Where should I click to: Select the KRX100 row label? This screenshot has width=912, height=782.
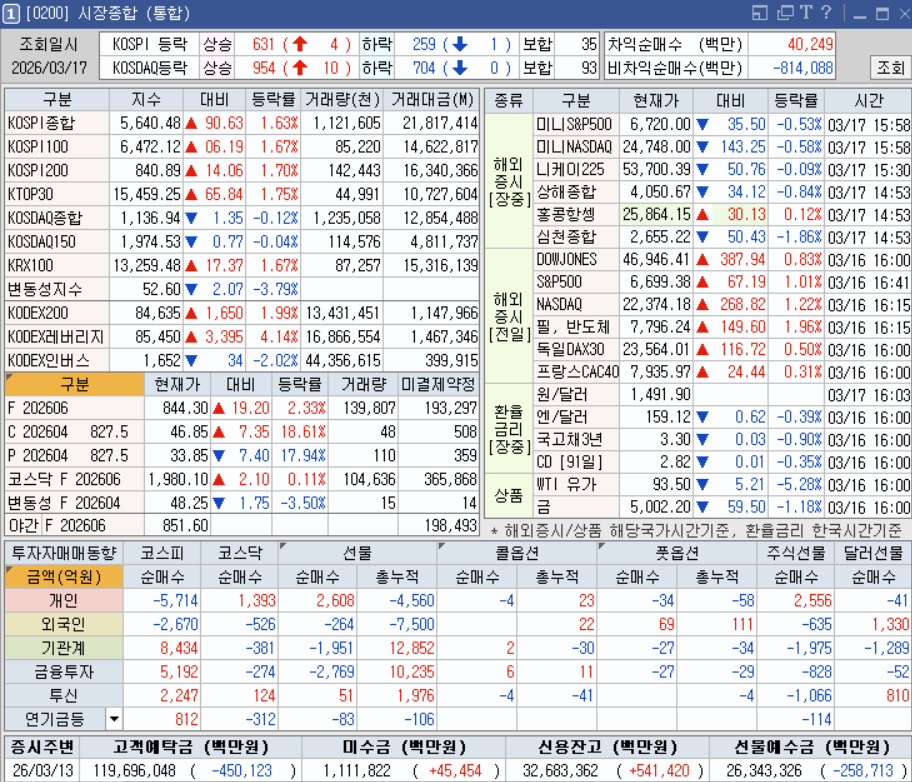tap(57, 265)
